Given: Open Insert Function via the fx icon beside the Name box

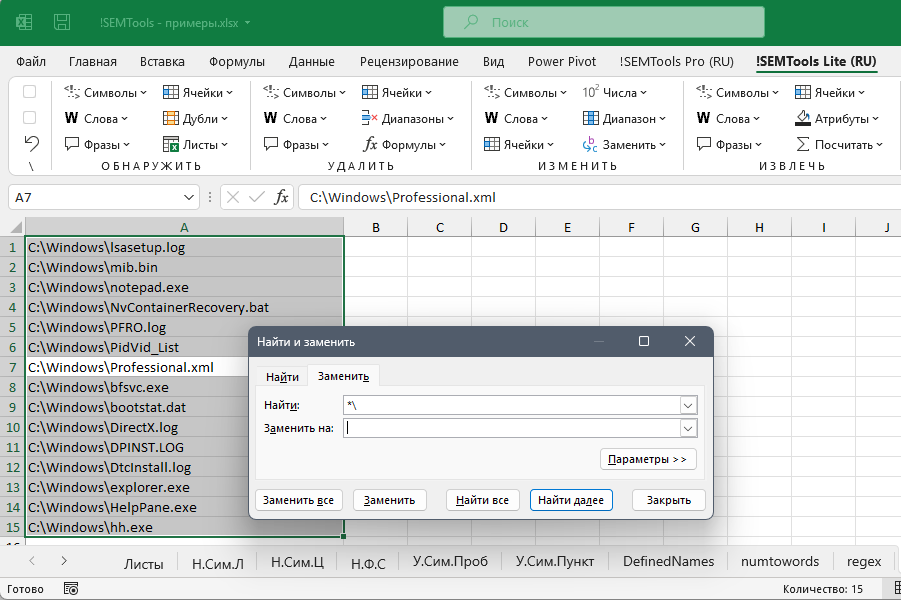Looking at the screenshot, I should [281, 198].
